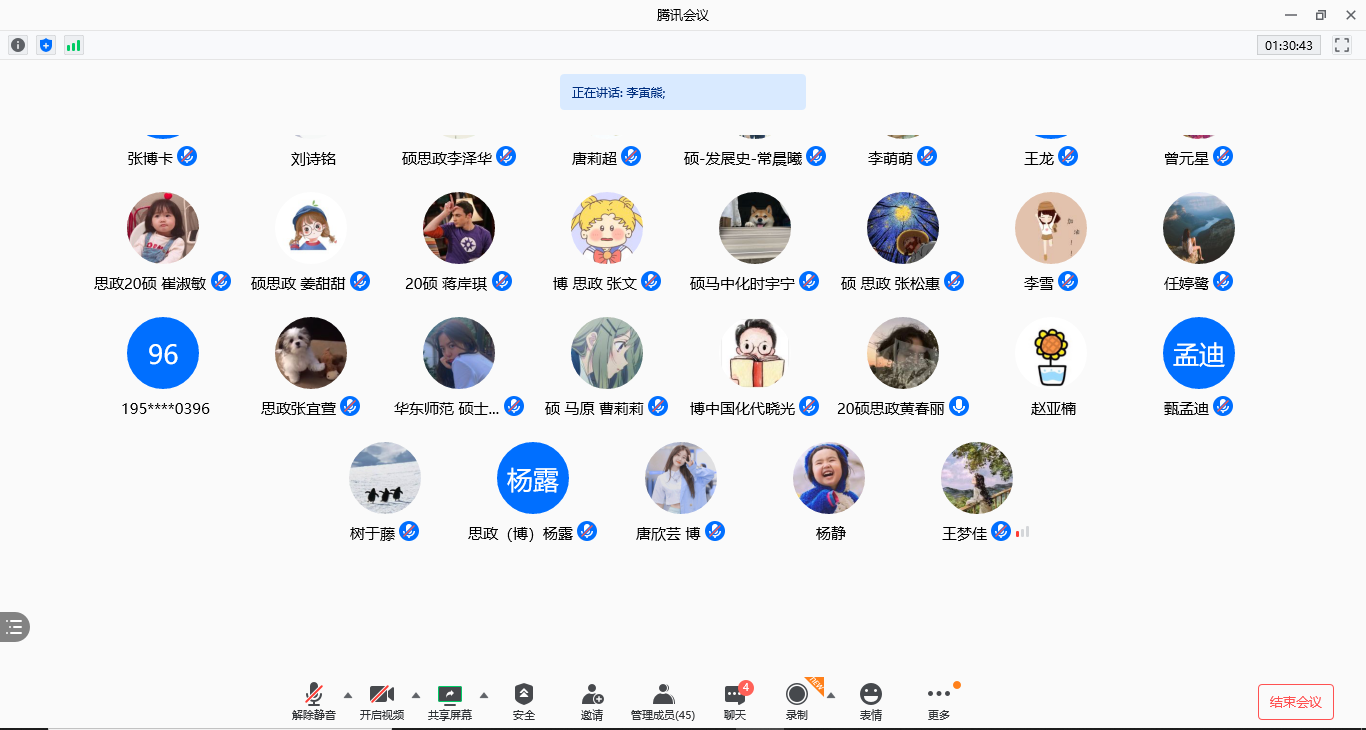This screenshot has height=730, width=1366.
Task: Enter full screen mode via corner icon
Action: click(1342, 45)
